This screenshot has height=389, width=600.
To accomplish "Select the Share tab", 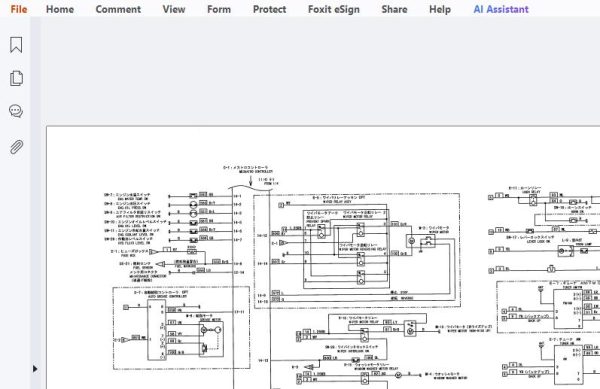I will pos(394,9).
